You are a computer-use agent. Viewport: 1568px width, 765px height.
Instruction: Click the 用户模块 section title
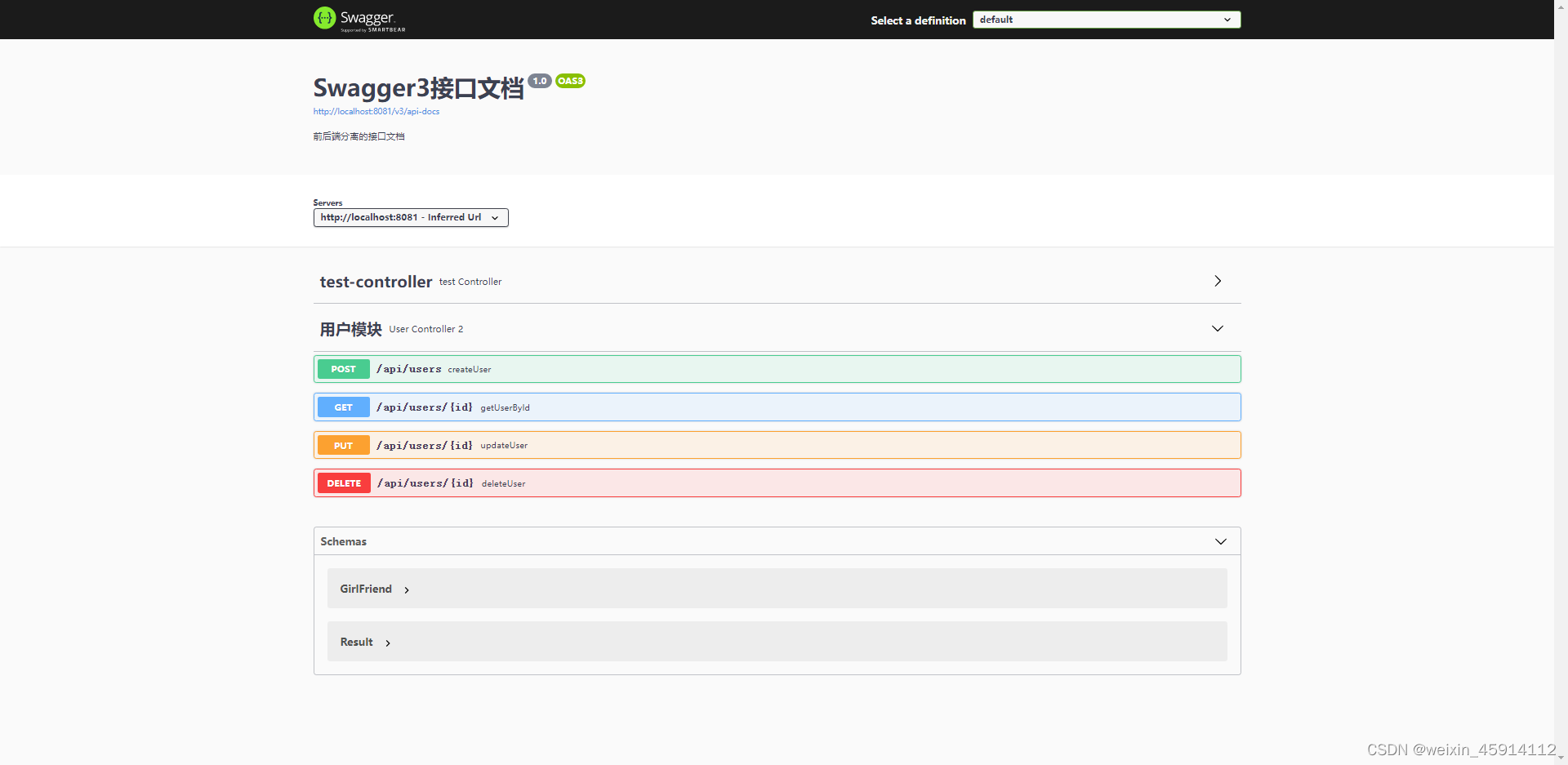coord(351,329)
